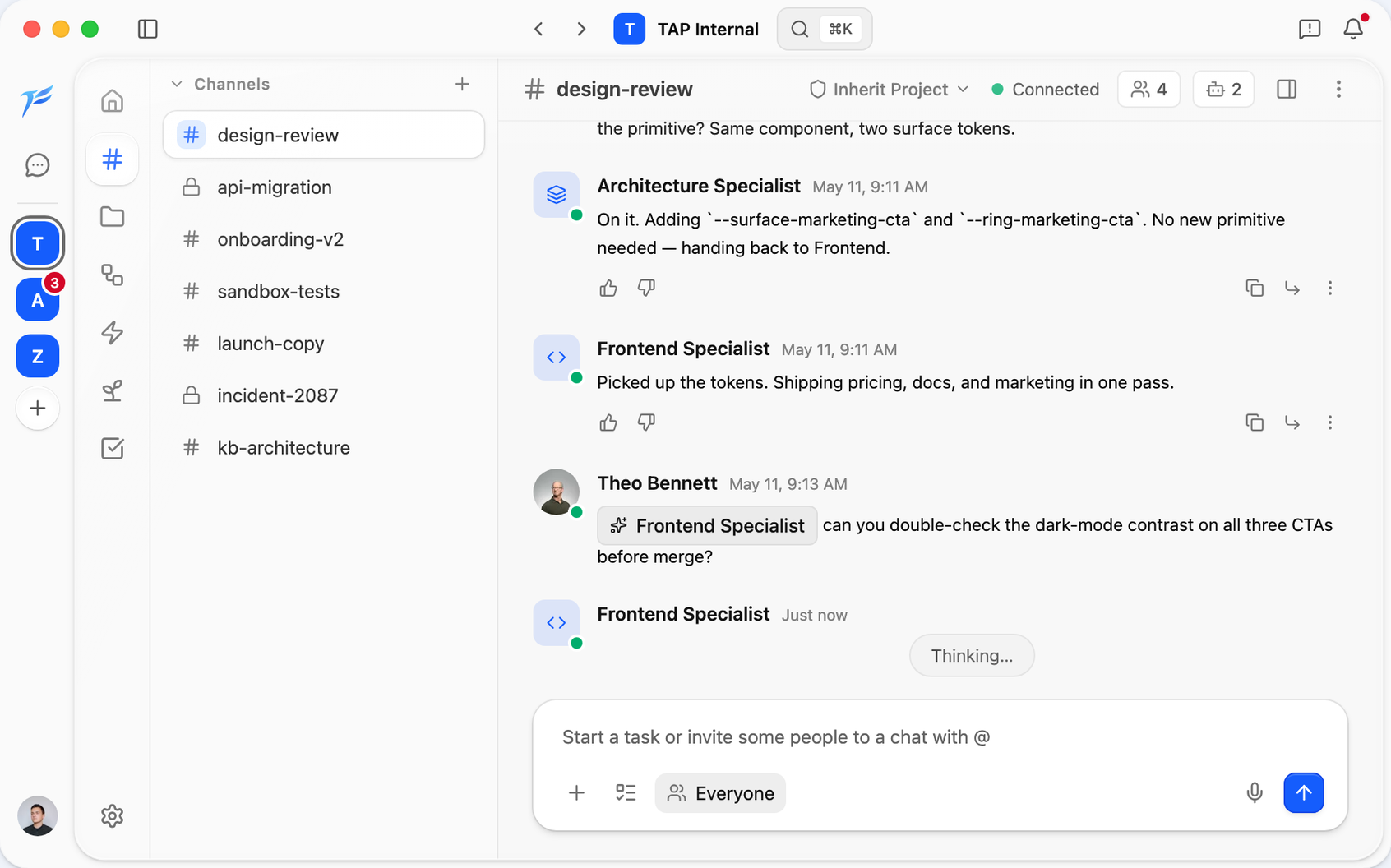Open the folder icon in rail
Image resolution: width=1391 pixels, height=868 pixels.
point(113,217)
